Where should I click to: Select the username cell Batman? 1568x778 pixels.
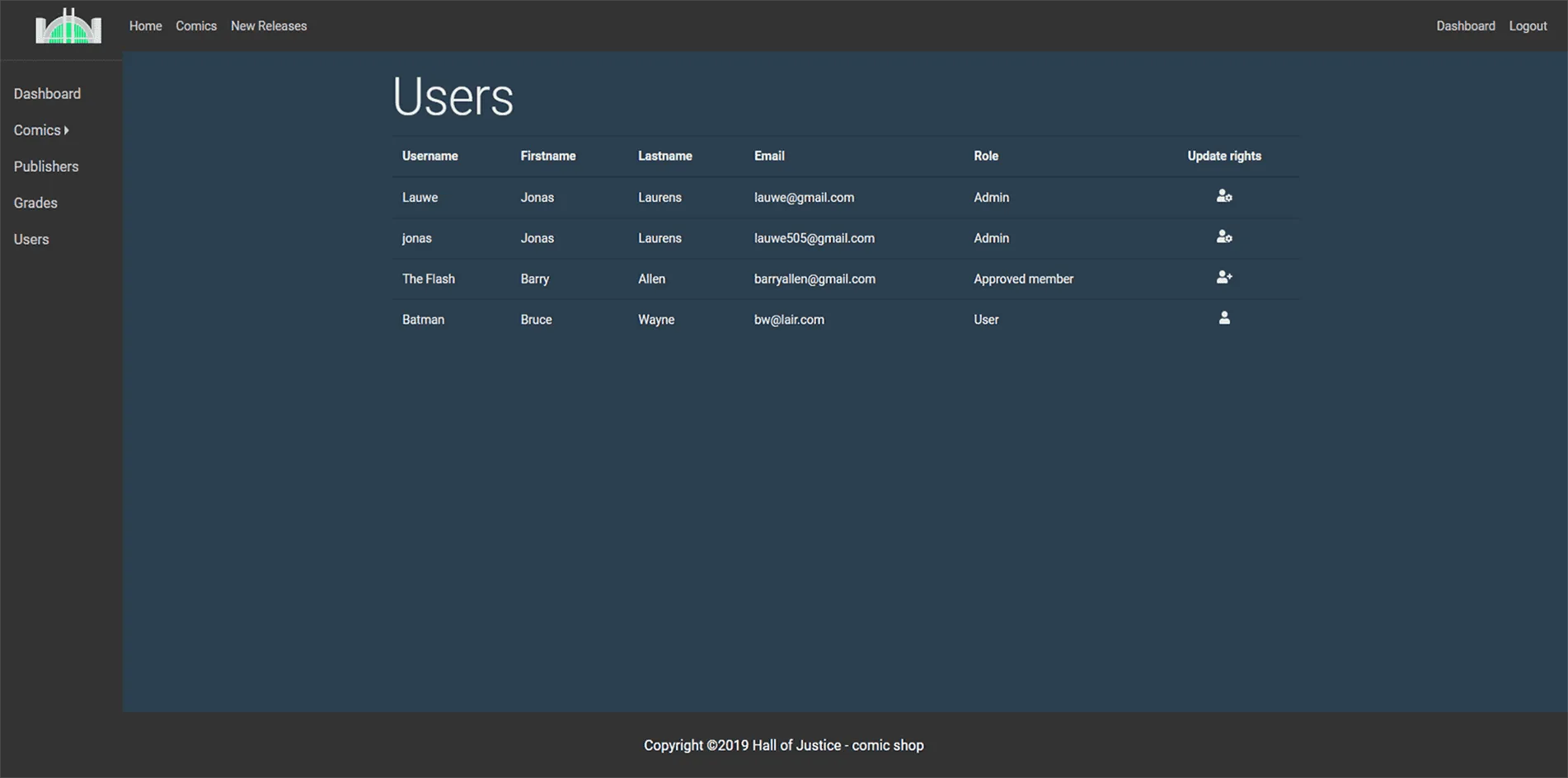point(423,319)
